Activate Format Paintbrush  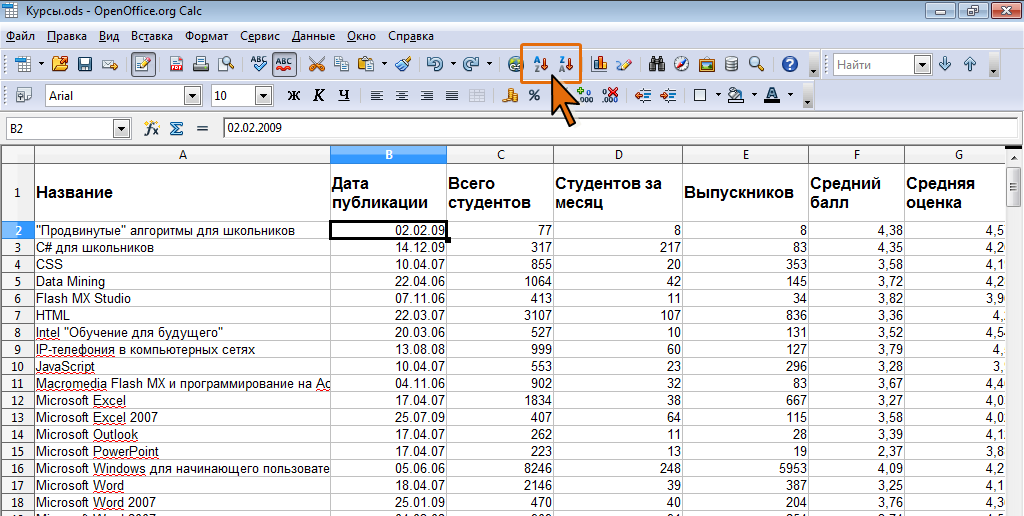point(404,64)
